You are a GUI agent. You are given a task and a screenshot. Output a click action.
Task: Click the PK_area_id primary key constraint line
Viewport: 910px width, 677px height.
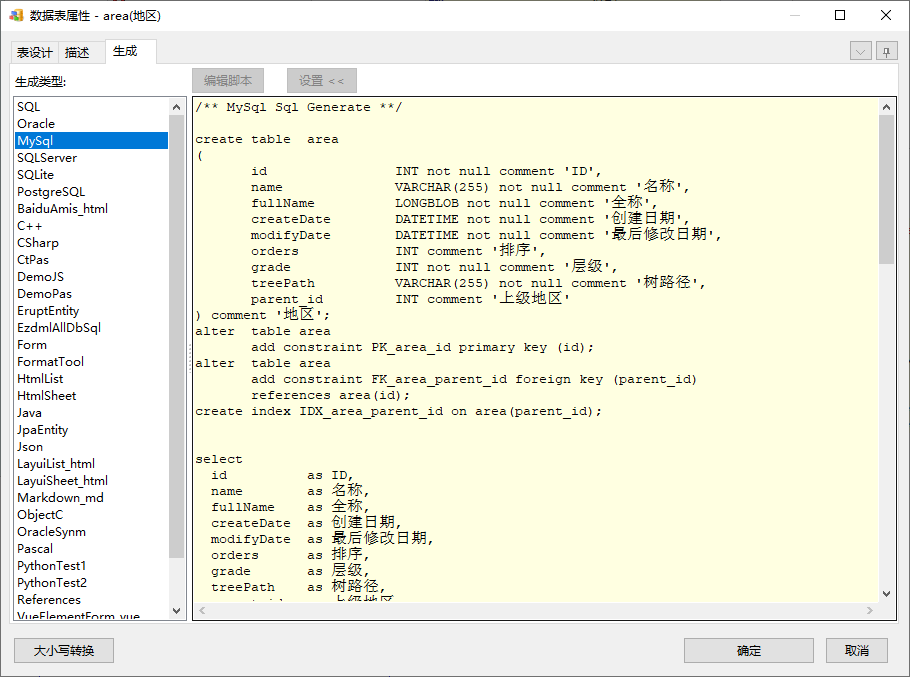pos(422,347)
